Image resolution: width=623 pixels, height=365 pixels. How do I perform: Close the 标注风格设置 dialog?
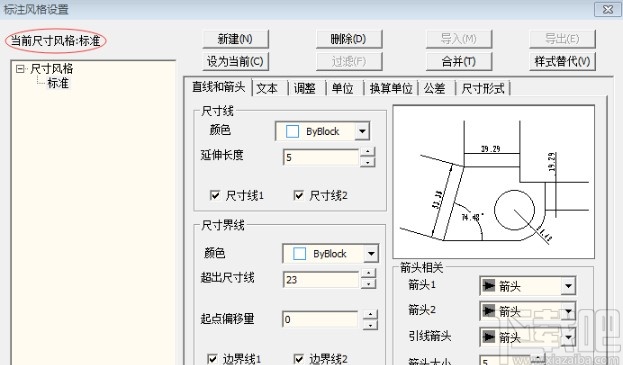pos(607,10)
